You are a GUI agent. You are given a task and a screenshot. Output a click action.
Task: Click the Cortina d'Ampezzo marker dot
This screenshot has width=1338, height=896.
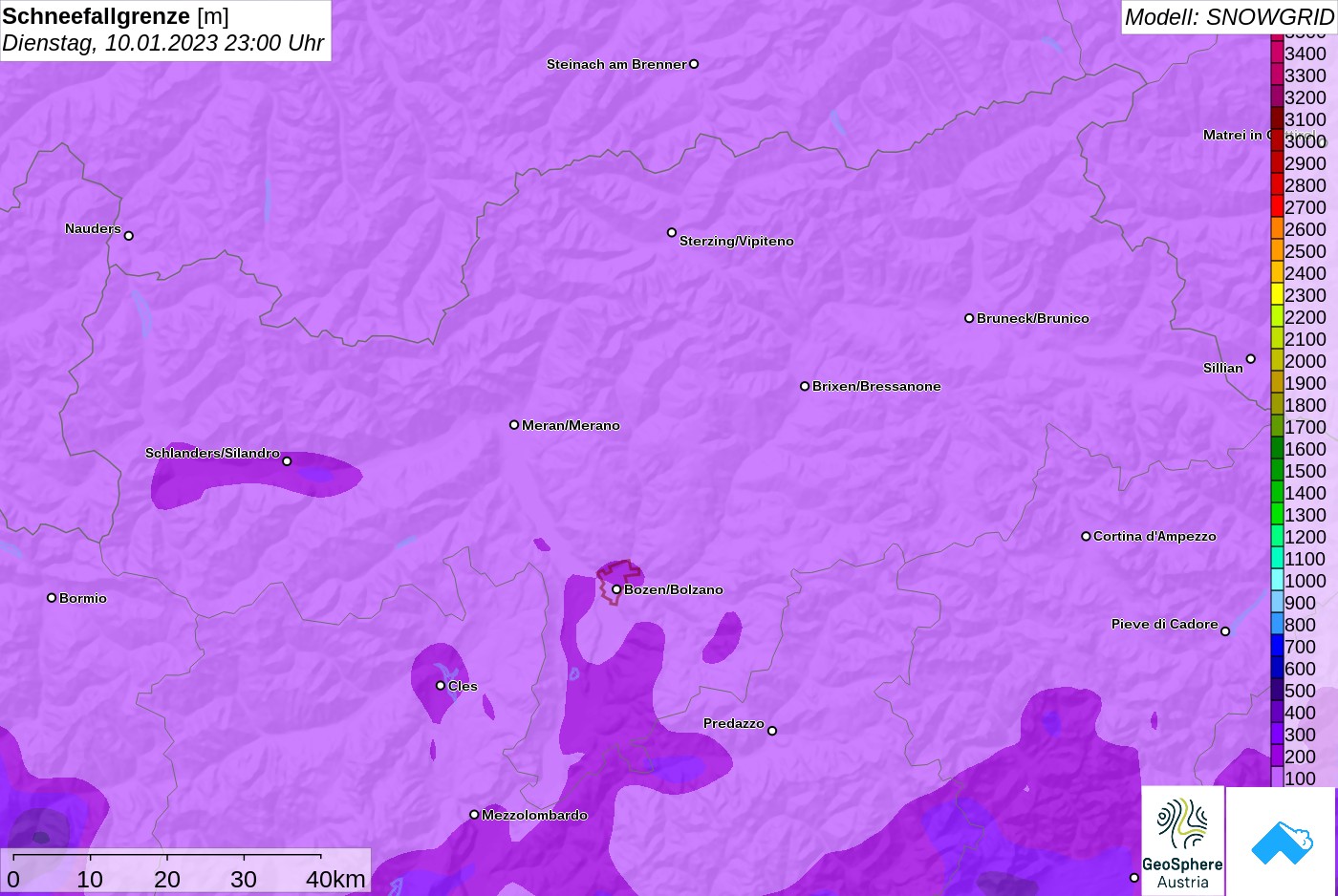click(x=1086, y=536)
